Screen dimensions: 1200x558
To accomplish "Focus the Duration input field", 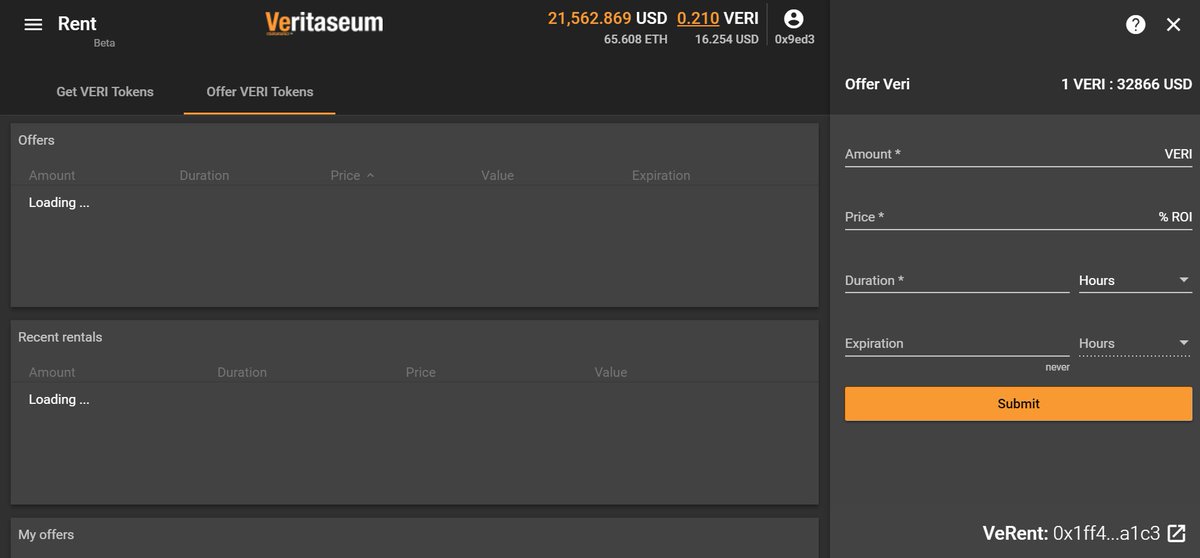I will (957, 280).
